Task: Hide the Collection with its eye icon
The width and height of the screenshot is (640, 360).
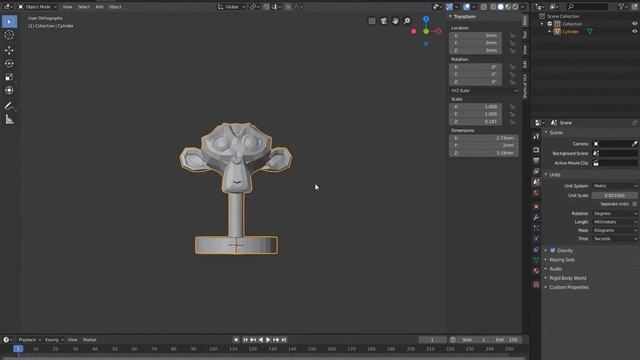Action: pyautogui.click(x=634, y=24)
